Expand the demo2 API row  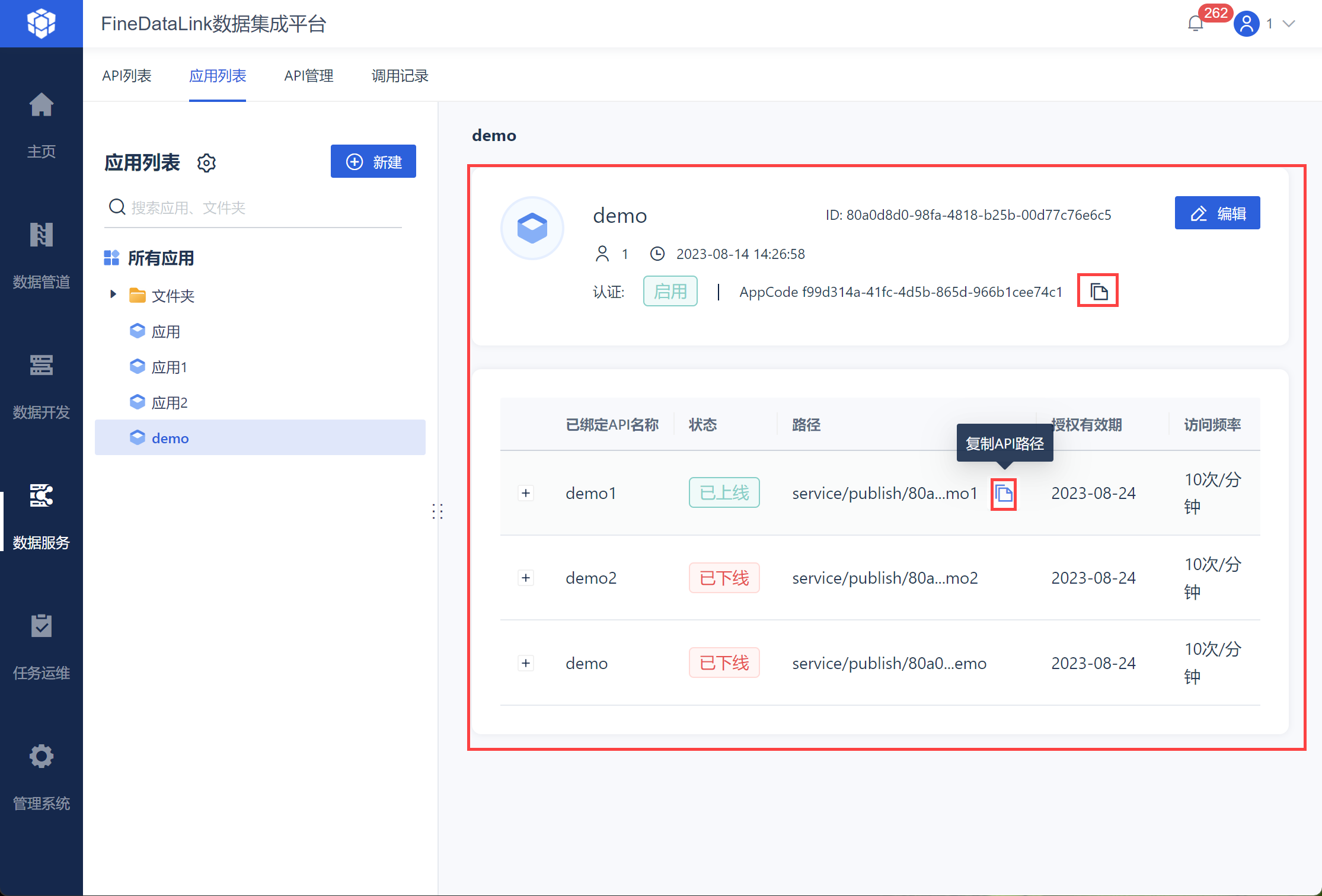[x=526, y=578]
